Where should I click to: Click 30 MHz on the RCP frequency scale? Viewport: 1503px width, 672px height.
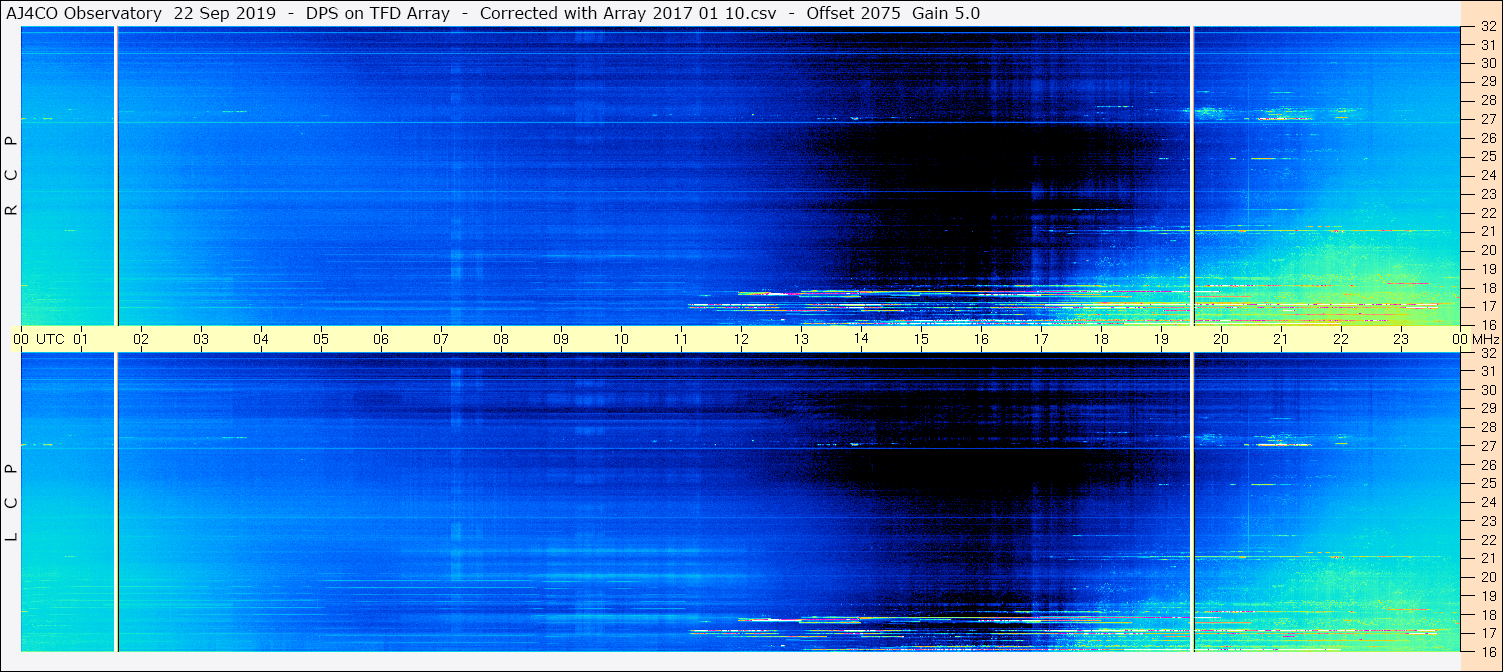click(1487, 64)
